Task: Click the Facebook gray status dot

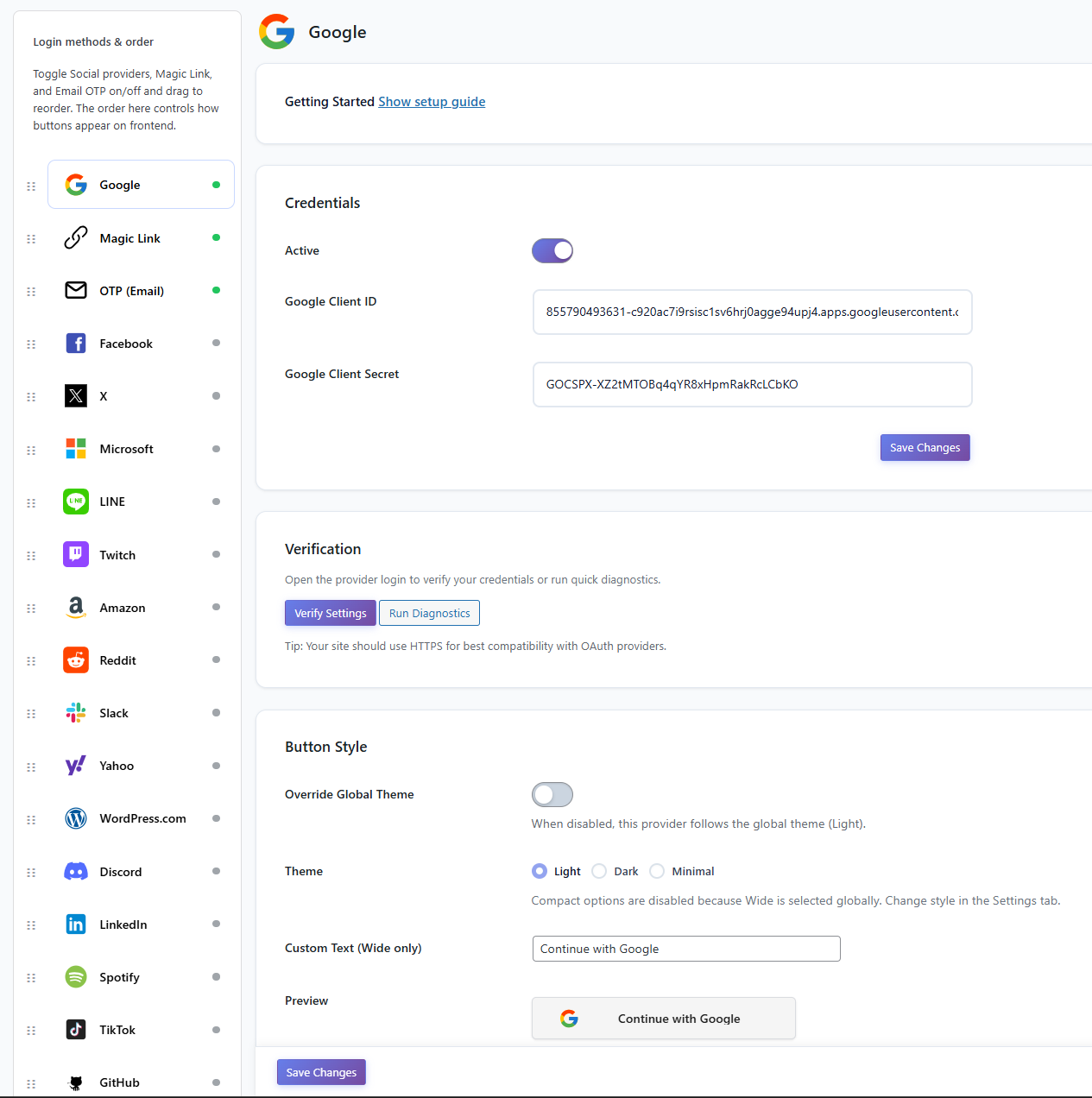Action: [216, 343]
